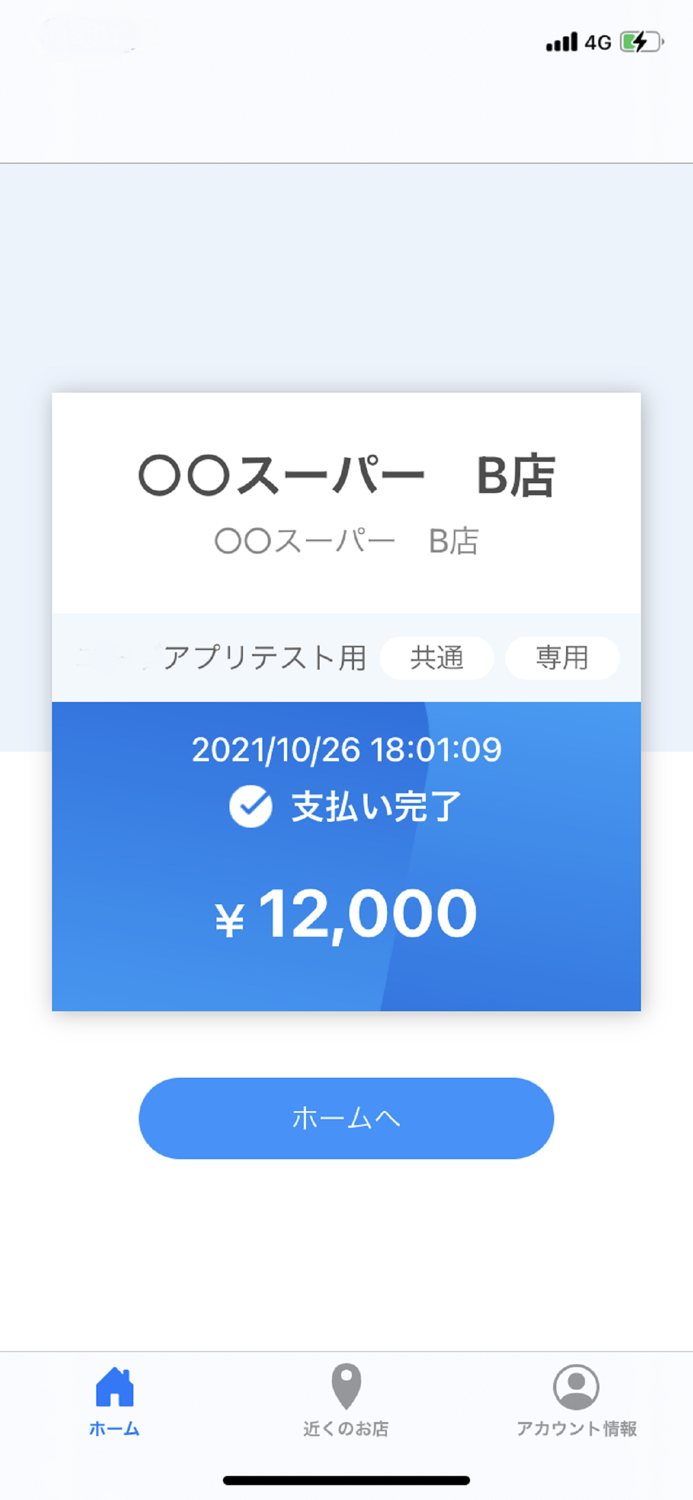This screenshot has height=1500, width=693.
Task: Open the 近くのお店 map pin icon
Action: [x=345, y=1382]
